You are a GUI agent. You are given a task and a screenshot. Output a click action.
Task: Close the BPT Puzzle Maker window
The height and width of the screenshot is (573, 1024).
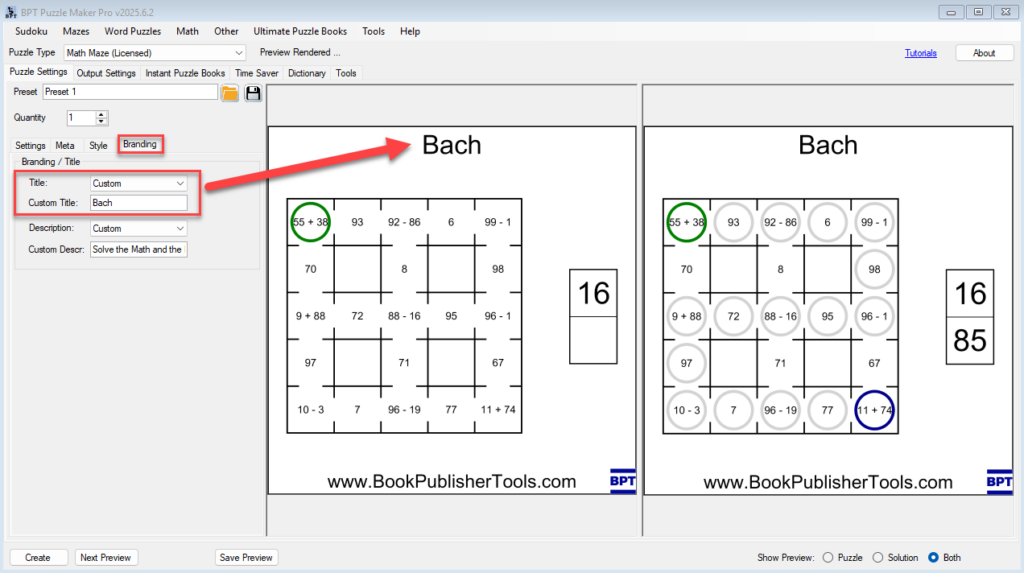[x=1006, y=12]
